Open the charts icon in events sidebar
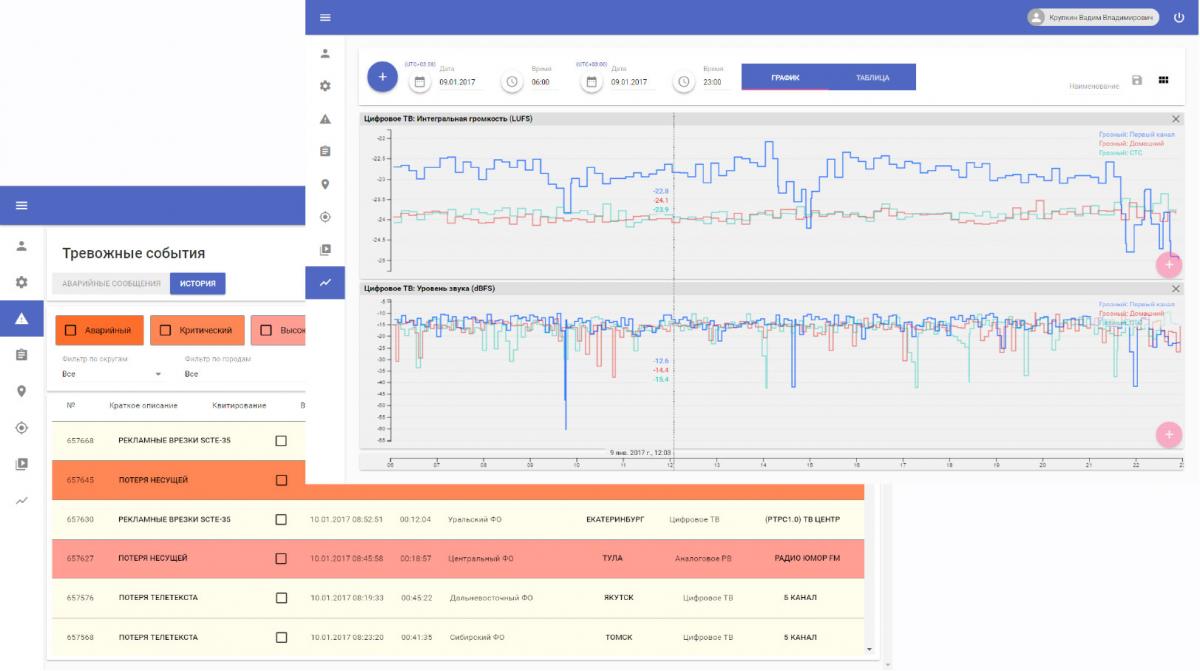 click(x=21, y=500)
